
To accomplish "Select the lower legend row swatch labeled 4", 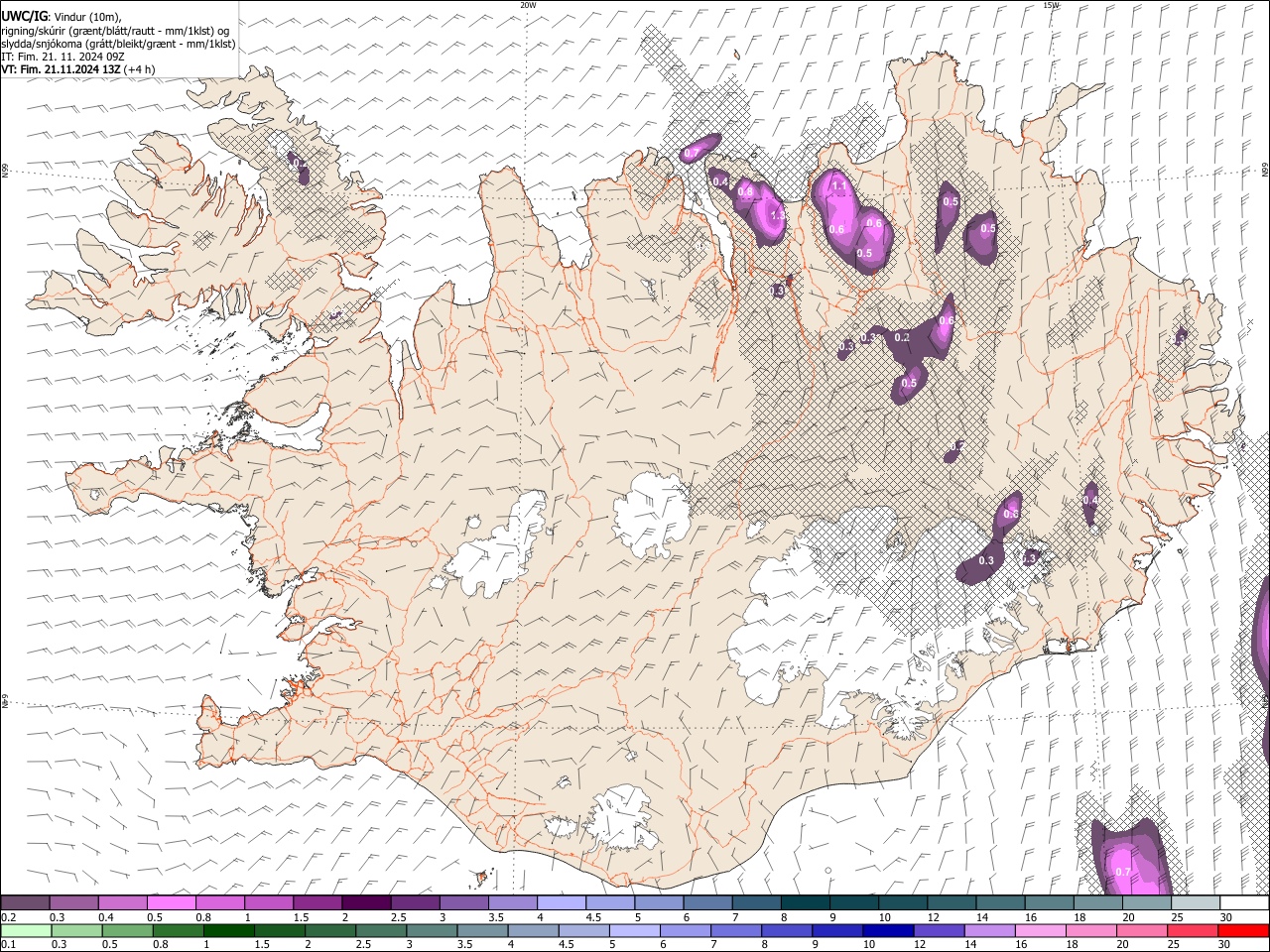I will [x=533, y=930].
